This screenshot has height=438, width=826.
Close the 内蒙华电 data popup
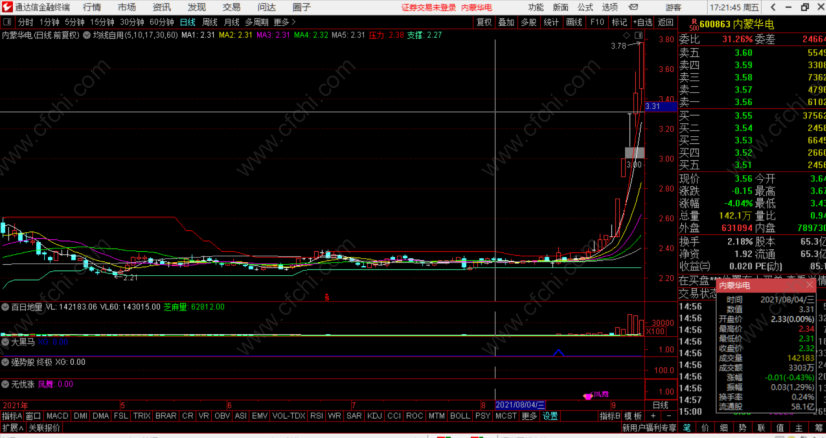[x=810, y=285]
